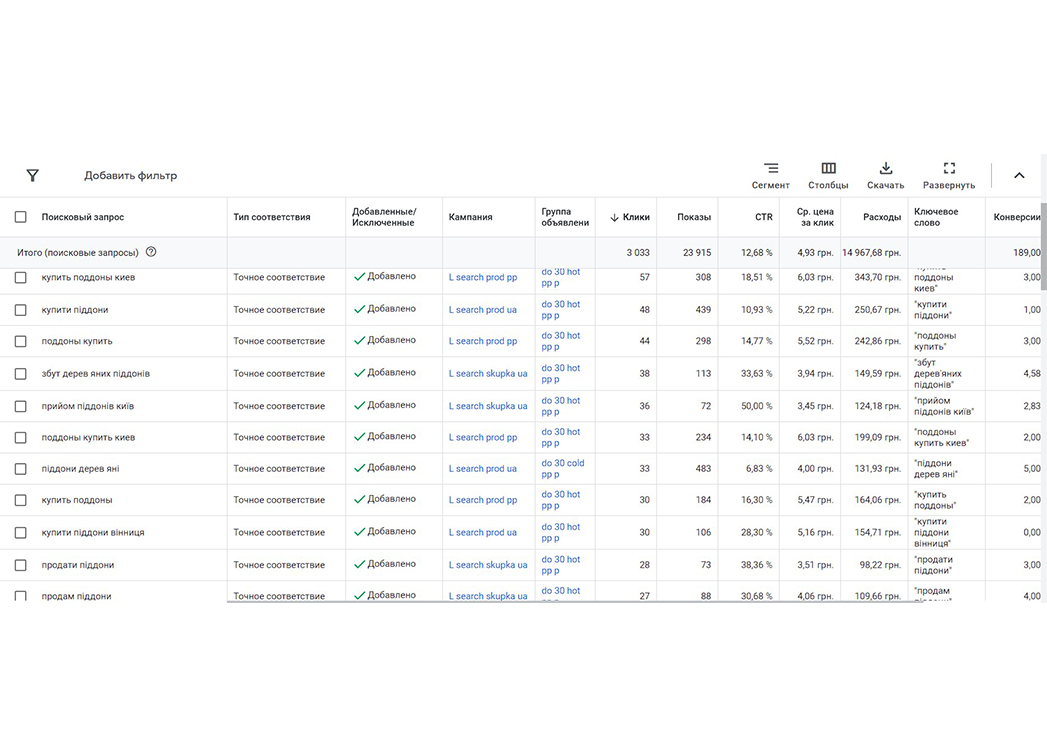This screenshot has width=1047, height=756.
Task: Download the report via Скачать
Action: (x=885, y=176)
